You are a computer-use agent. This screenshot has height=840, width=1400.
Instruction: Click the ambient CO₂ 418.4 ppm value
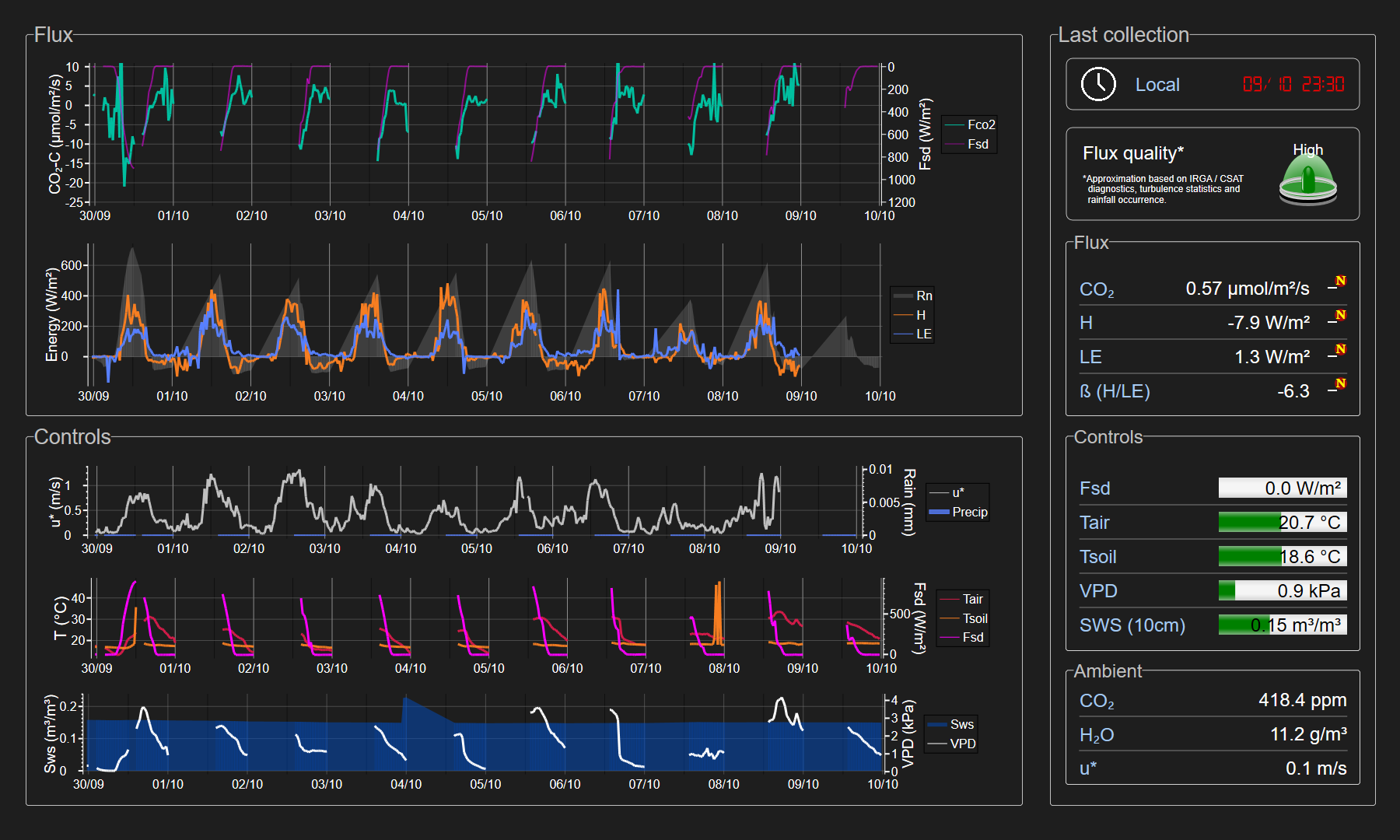click(1302, 700)
